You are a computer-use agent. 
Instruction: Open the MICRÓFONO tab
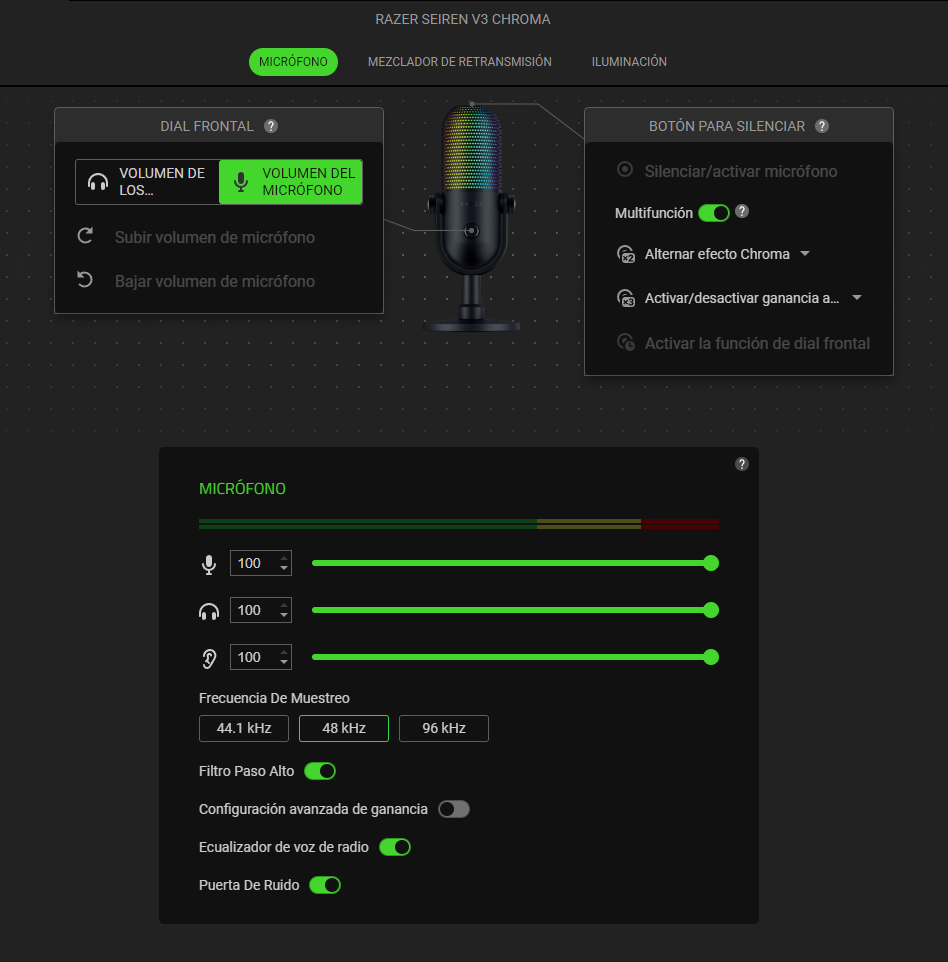click(x=293, y=62)
